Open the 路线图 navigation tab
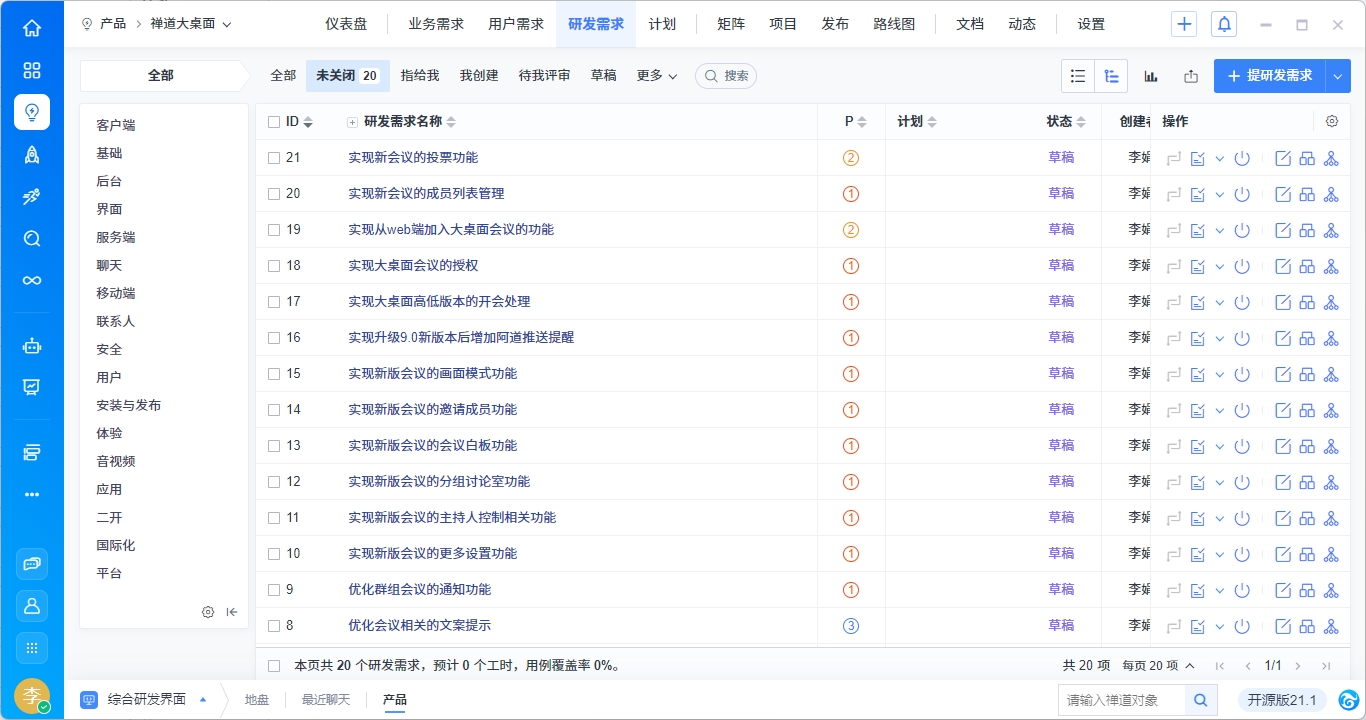Screen dimensions: 1366x720 [x=894, y=24]
